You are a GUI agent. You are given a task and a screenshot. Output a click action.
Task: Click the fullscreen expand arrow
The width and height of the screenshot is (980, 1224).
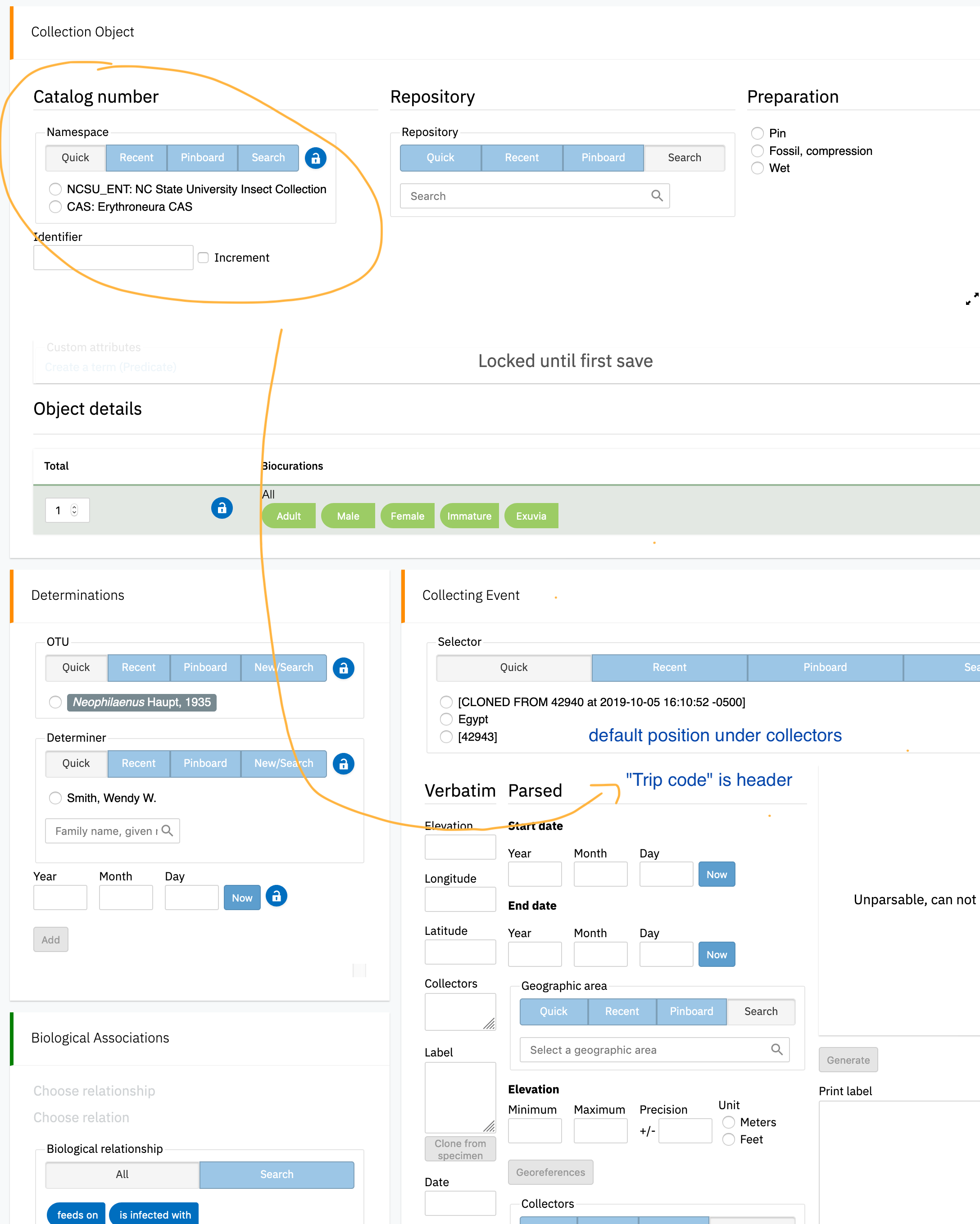(x=971, y=299)
